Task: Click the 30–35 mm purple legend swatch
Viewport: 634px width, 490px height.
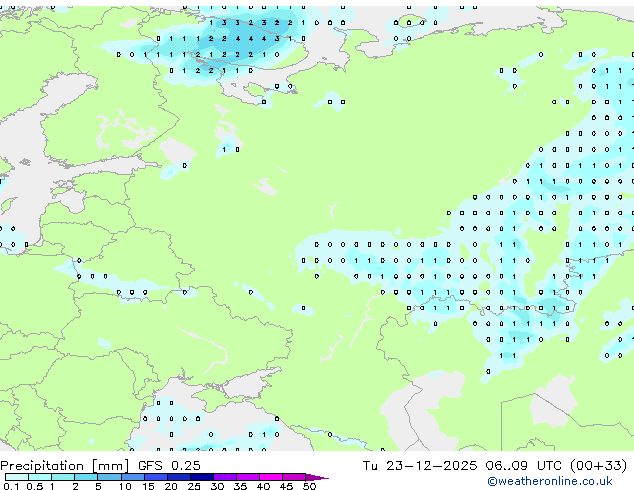Action: [x=225, y=477]
